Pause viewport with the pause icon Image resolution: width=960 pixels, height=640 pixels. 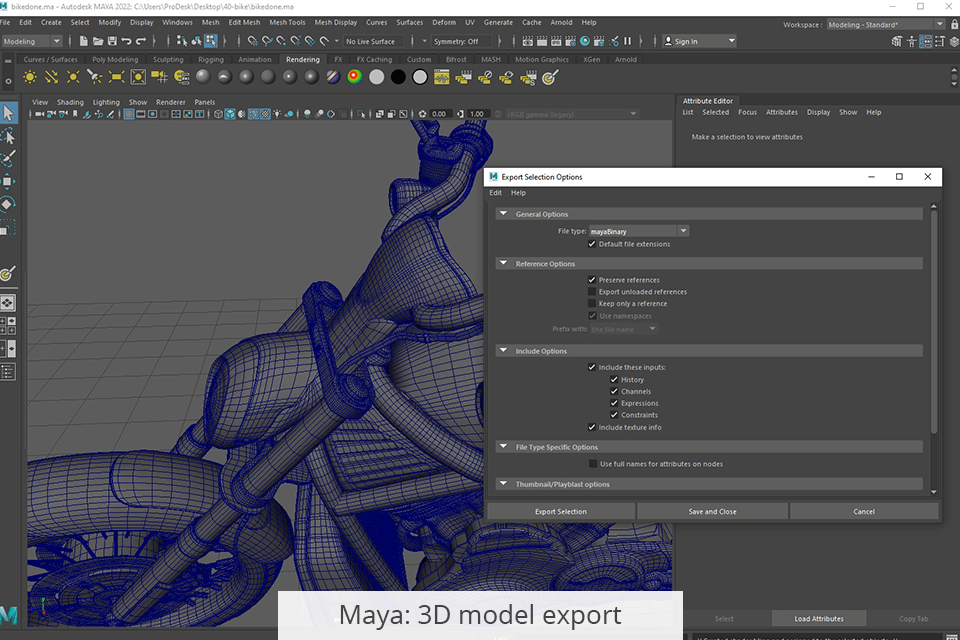coord(627,41)
